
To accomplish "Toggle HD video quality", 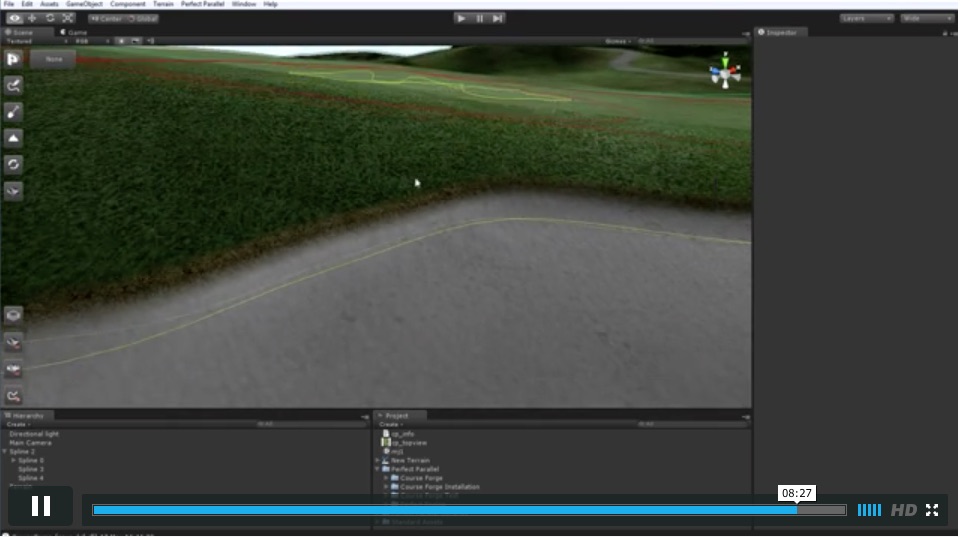I will click(x=903, y=510).
